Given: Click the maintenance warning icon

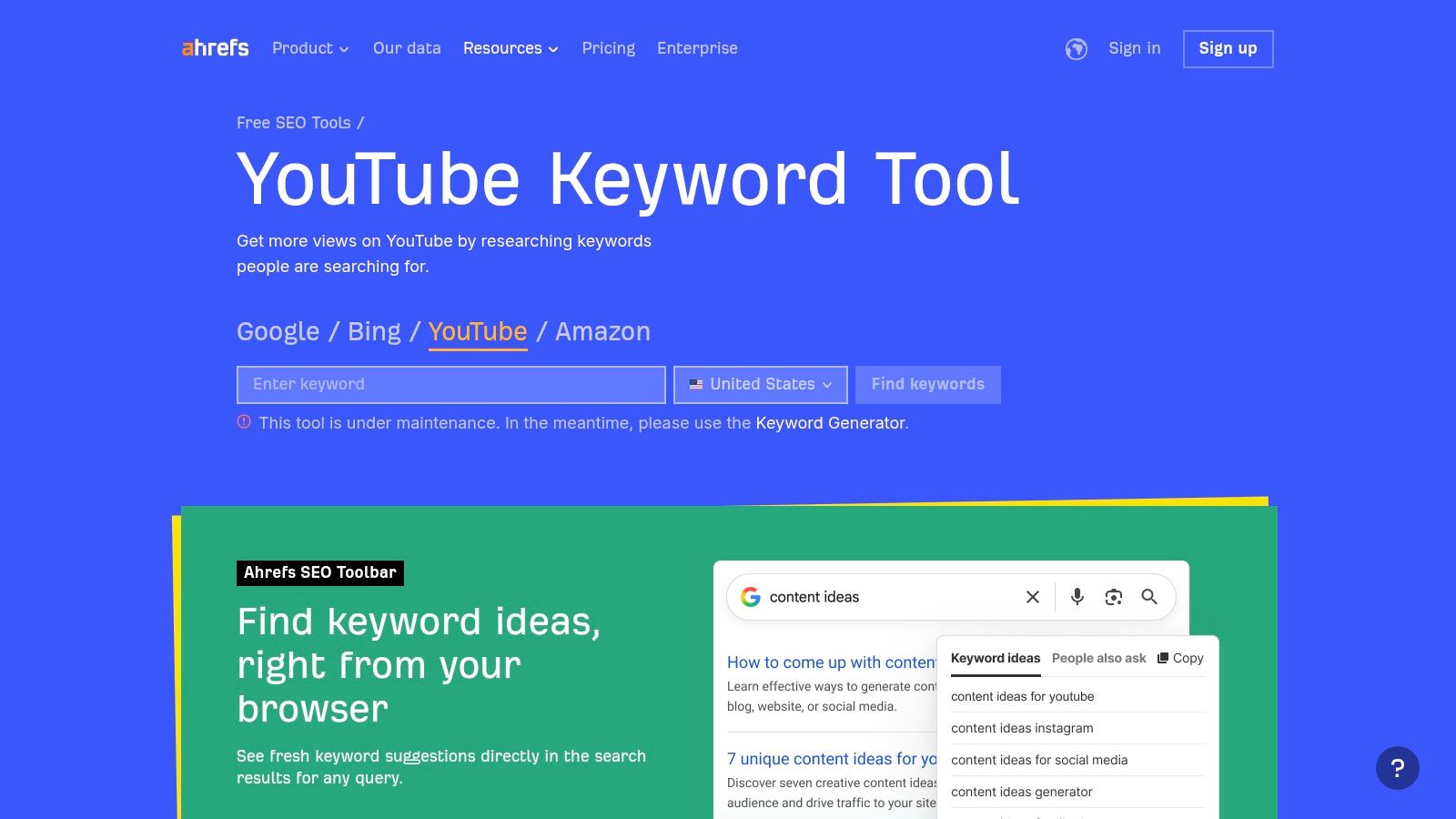Looking at the screenshot, I should pos(242,422).
